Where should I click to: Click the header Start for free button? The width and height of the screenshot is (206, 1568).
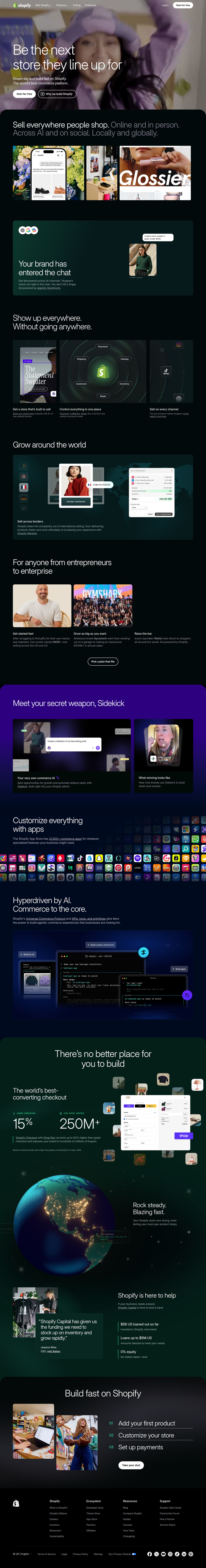click(x=183, y=5)
